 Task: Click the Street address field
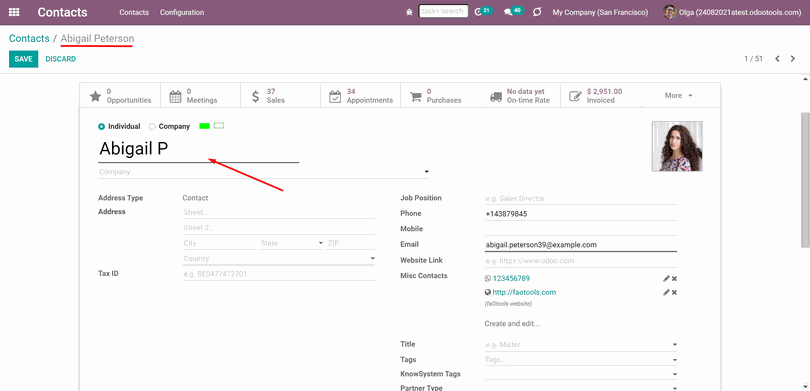pyautogui.click(x=279, y=212)
